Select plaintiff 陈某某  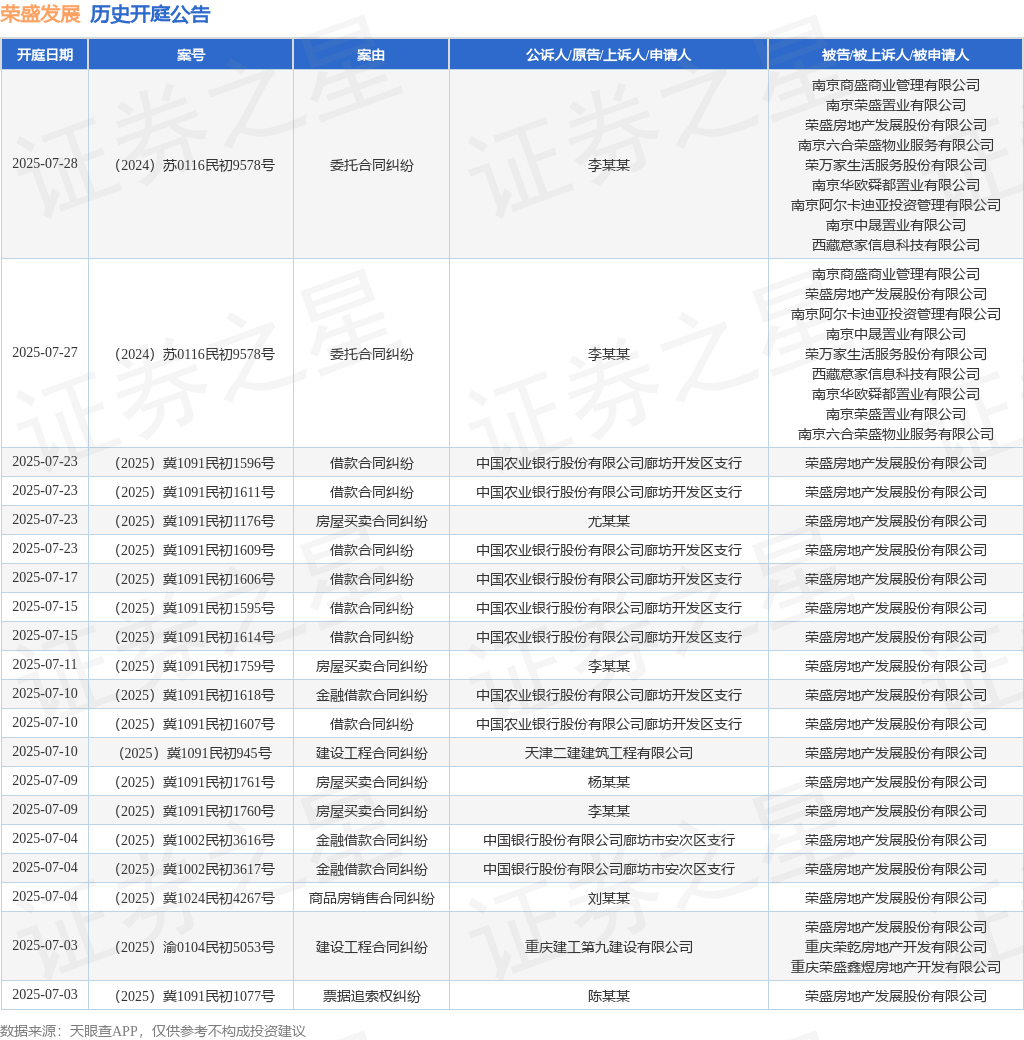coord(609,996)
